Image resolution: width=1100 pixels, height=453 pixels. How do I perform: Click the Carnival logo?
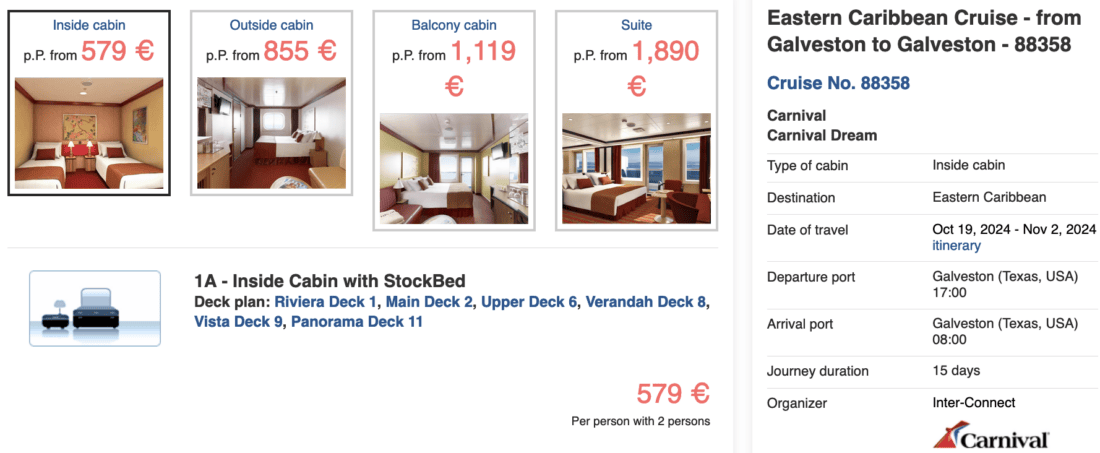[990, 437]
